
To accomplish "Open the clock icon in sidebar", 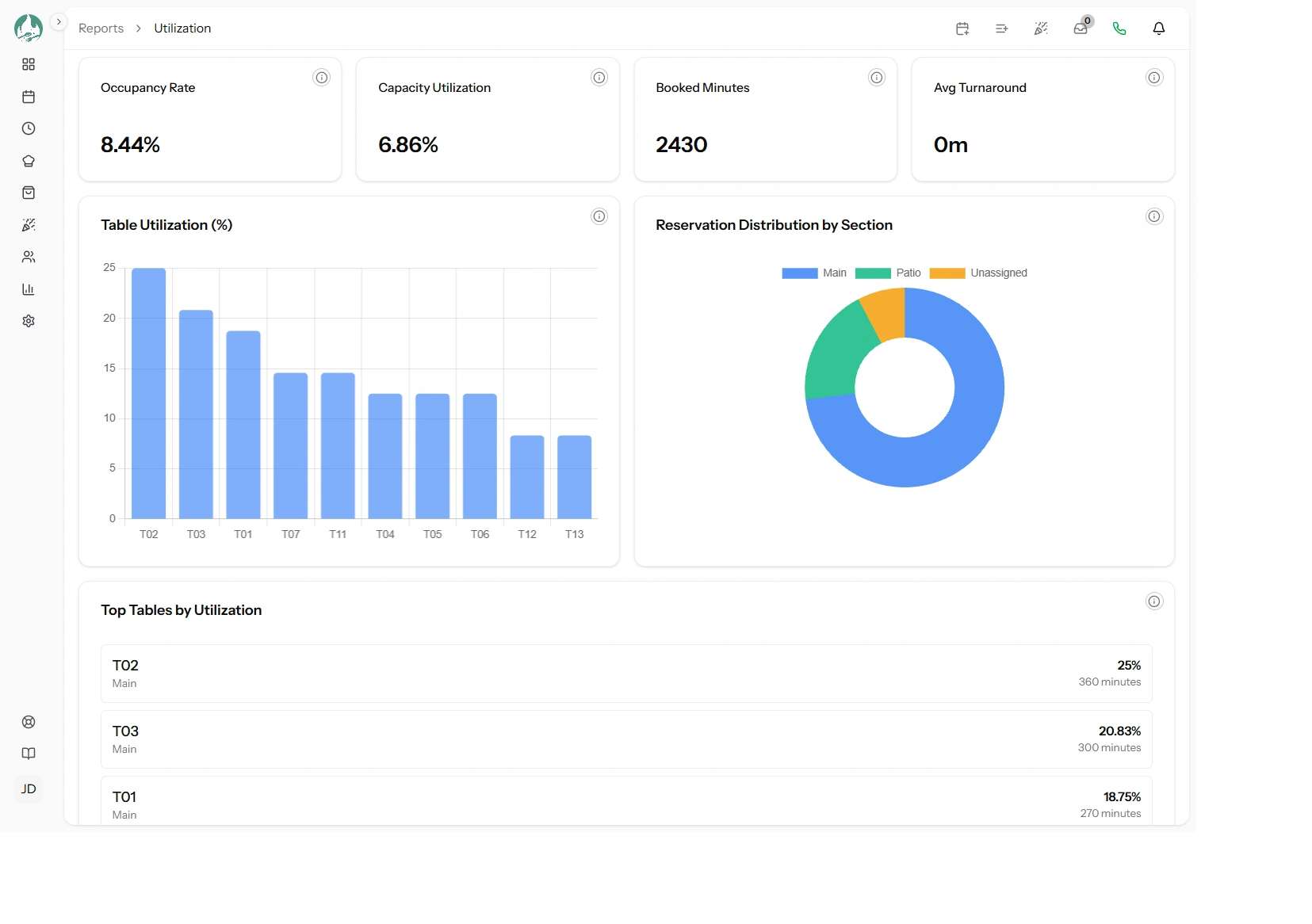I will 29,128.
